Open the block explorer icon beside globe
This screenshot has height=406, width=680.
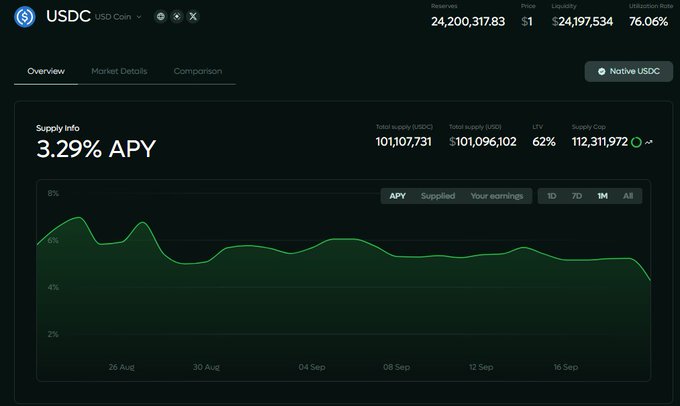(177, 16)
